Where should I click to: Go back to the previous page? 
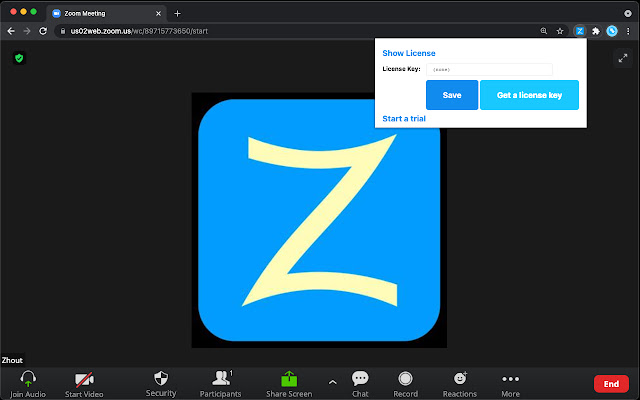[x=11, y=31]
